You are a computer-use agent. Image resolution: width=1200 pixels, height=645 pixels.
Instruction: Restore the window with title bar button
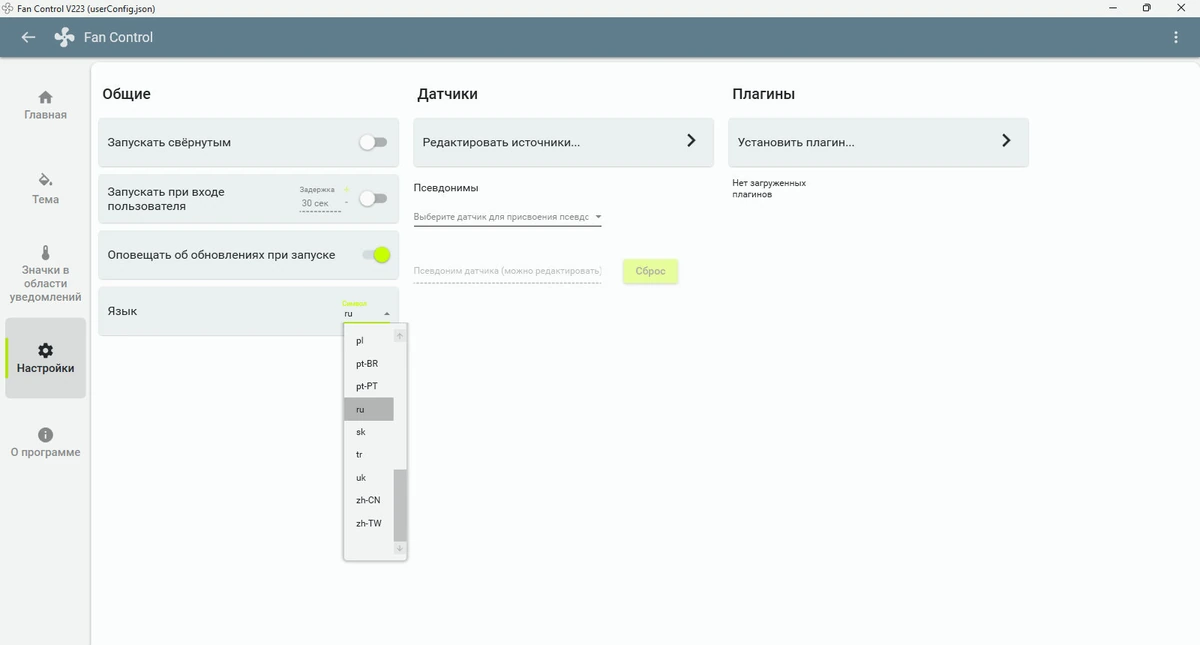click(x=1147, y=8)
